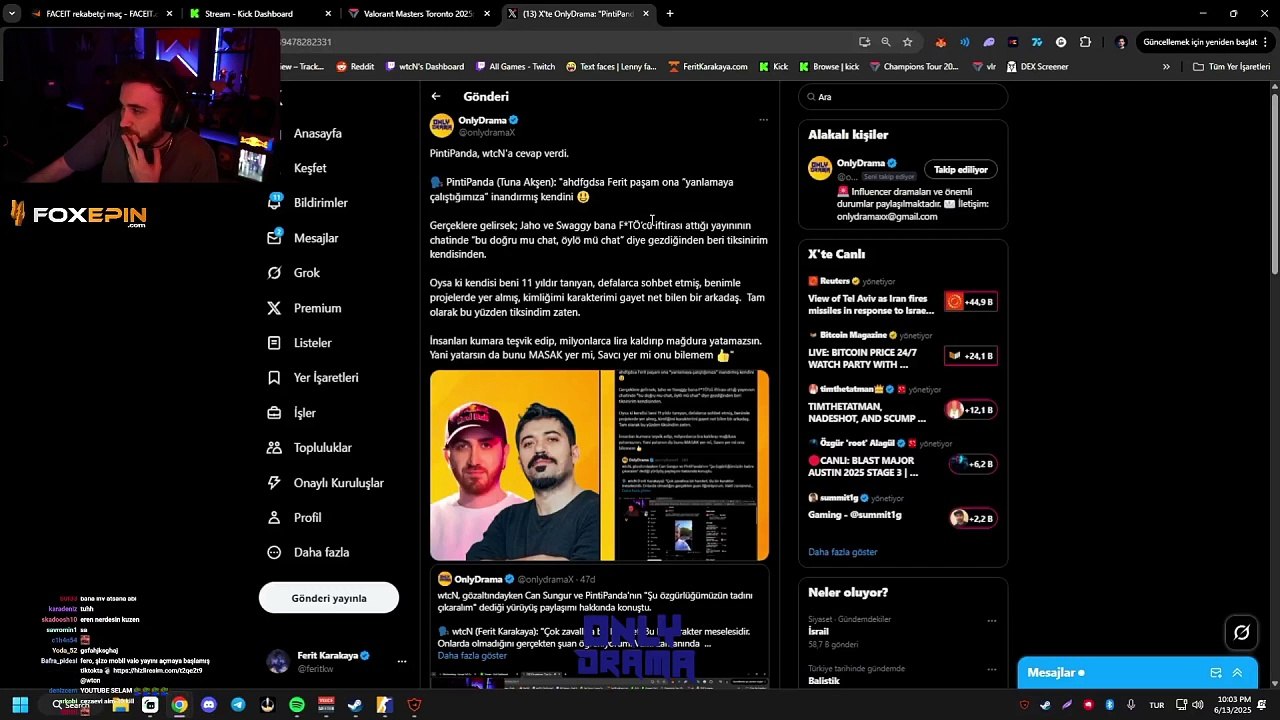
Task: Open the Chrome tab search dropdown
Action: tap(12, 14)
